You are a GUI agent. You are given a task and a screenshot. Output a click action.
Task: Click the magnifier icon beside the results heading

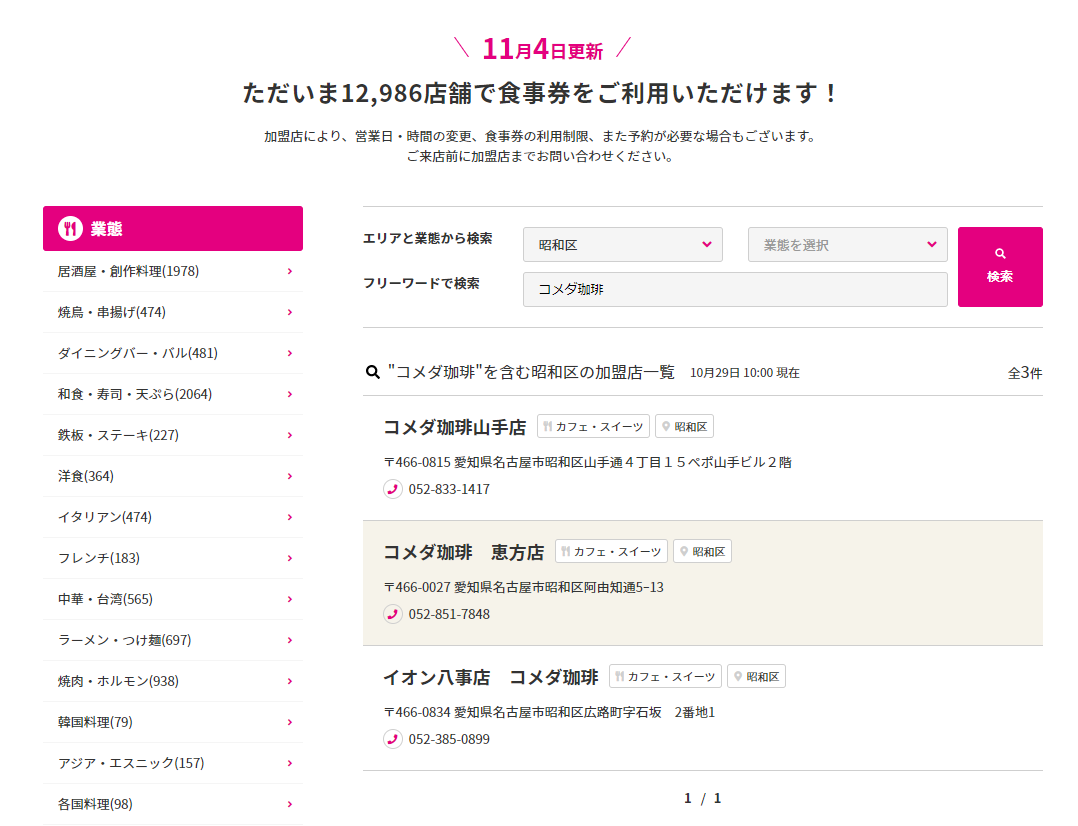point(373,373)
